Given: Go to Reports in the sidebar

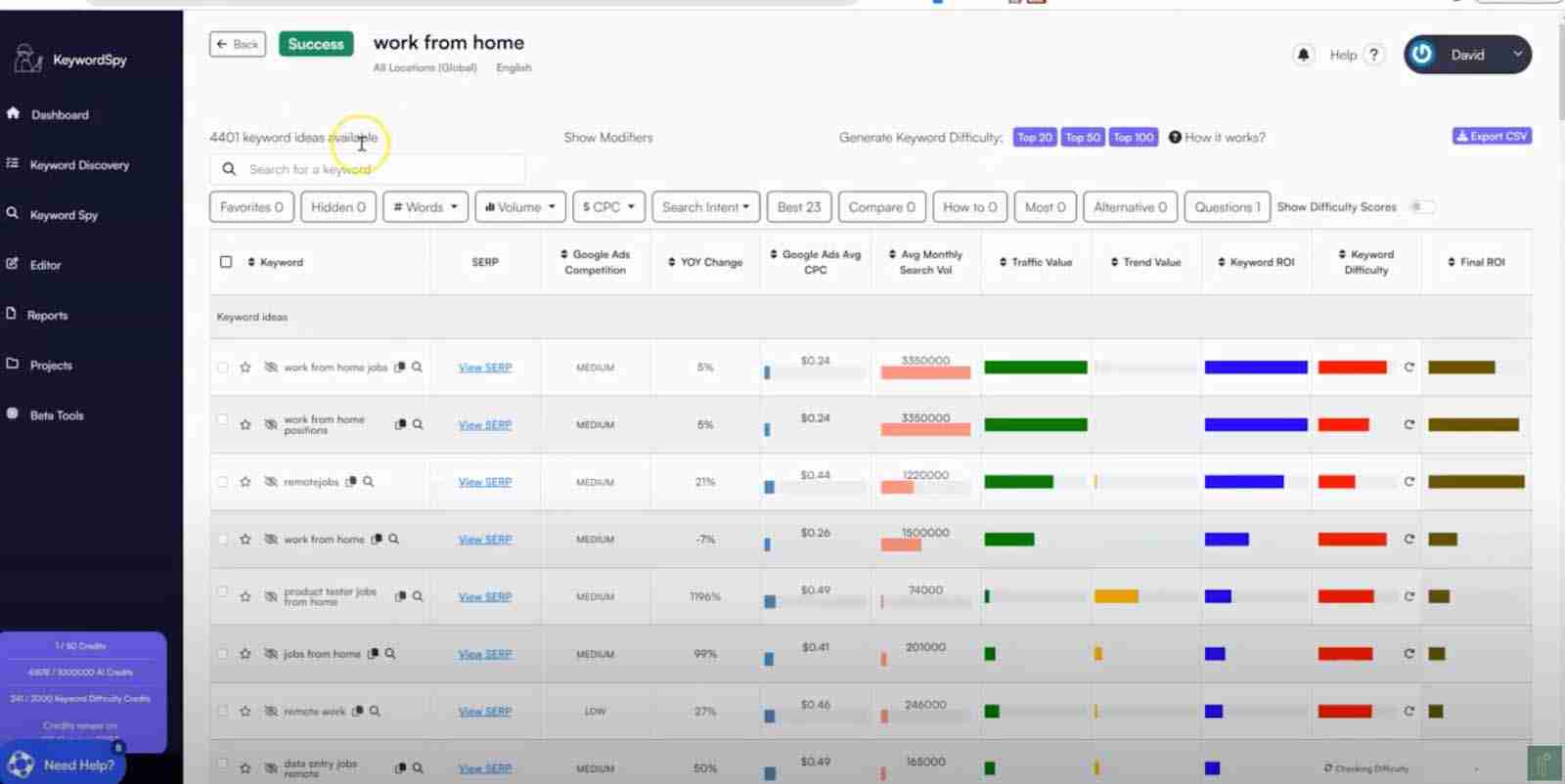Looking at the screenshot, I should (47, 315).
